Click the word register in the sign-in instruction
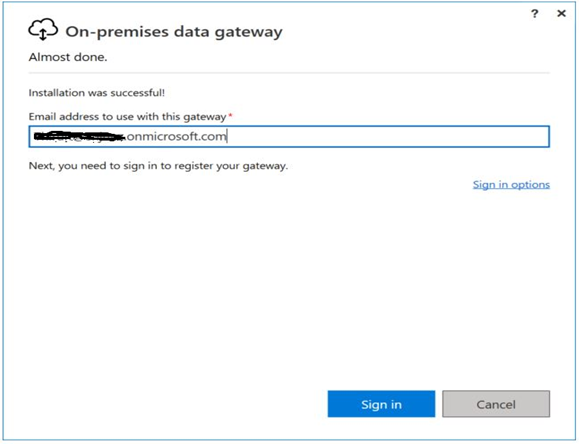This screenshot has width=579, height=444. click(193, 166)
